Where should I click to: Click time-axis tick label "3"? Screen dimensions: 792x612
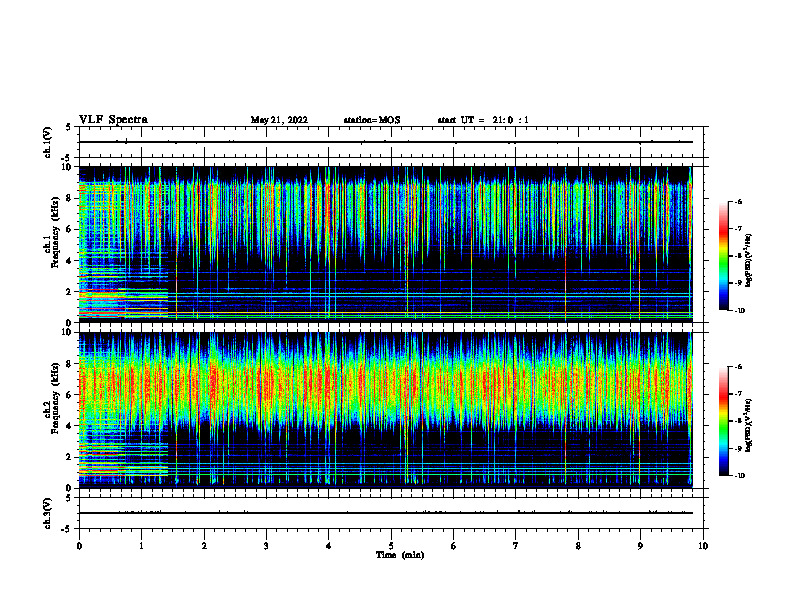coord(266,546)
